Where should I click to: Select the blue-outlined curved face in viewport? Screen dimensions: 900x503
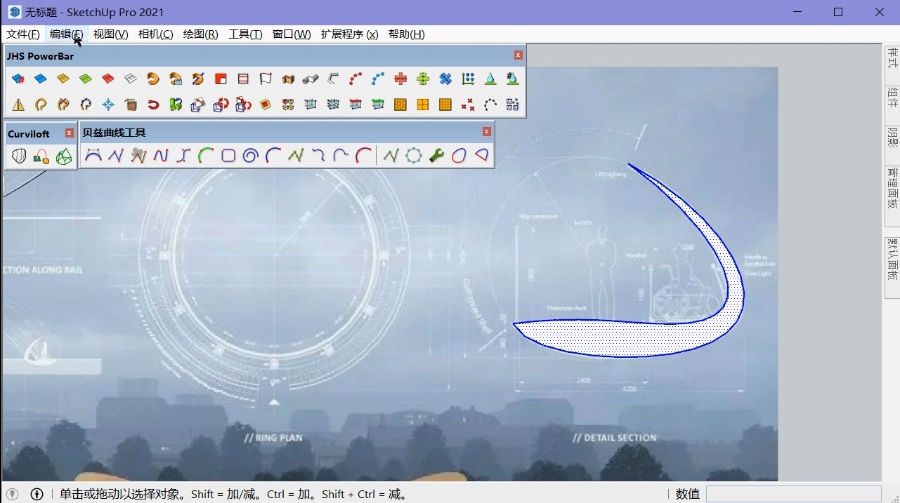pos(626,338)
